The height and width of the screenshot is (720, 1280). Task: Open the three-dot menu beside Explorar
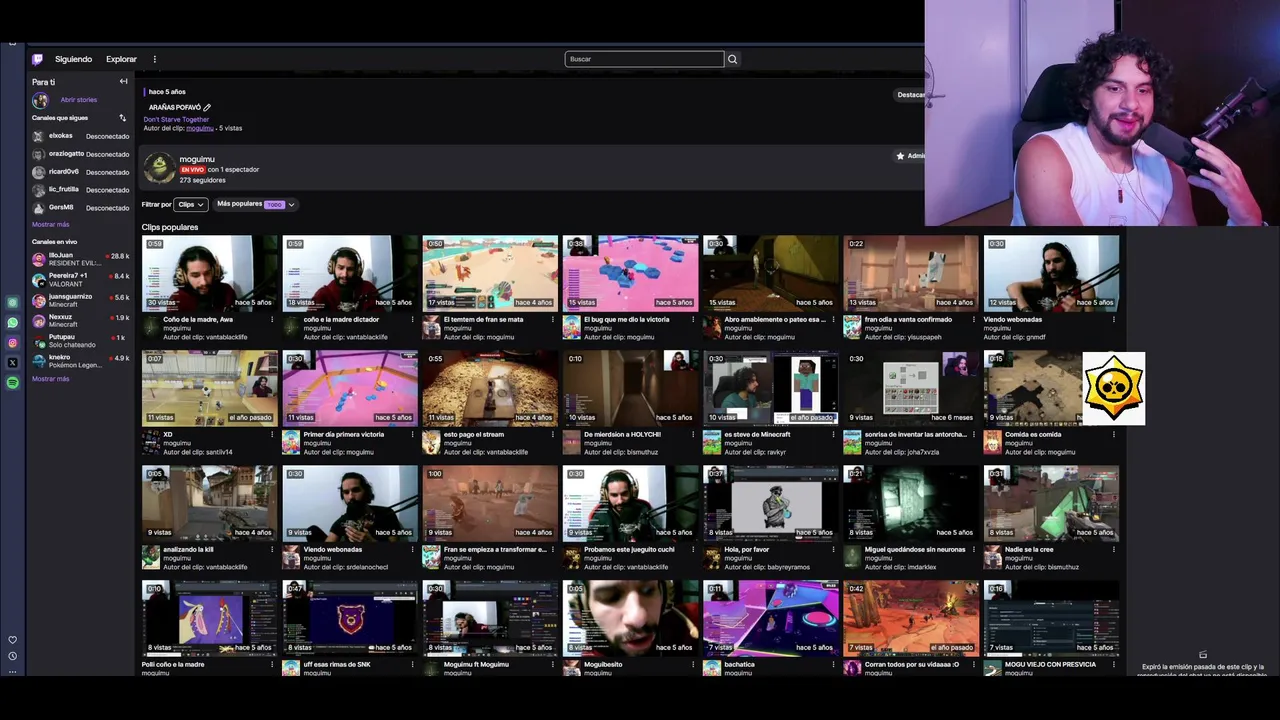pos(154,59)
